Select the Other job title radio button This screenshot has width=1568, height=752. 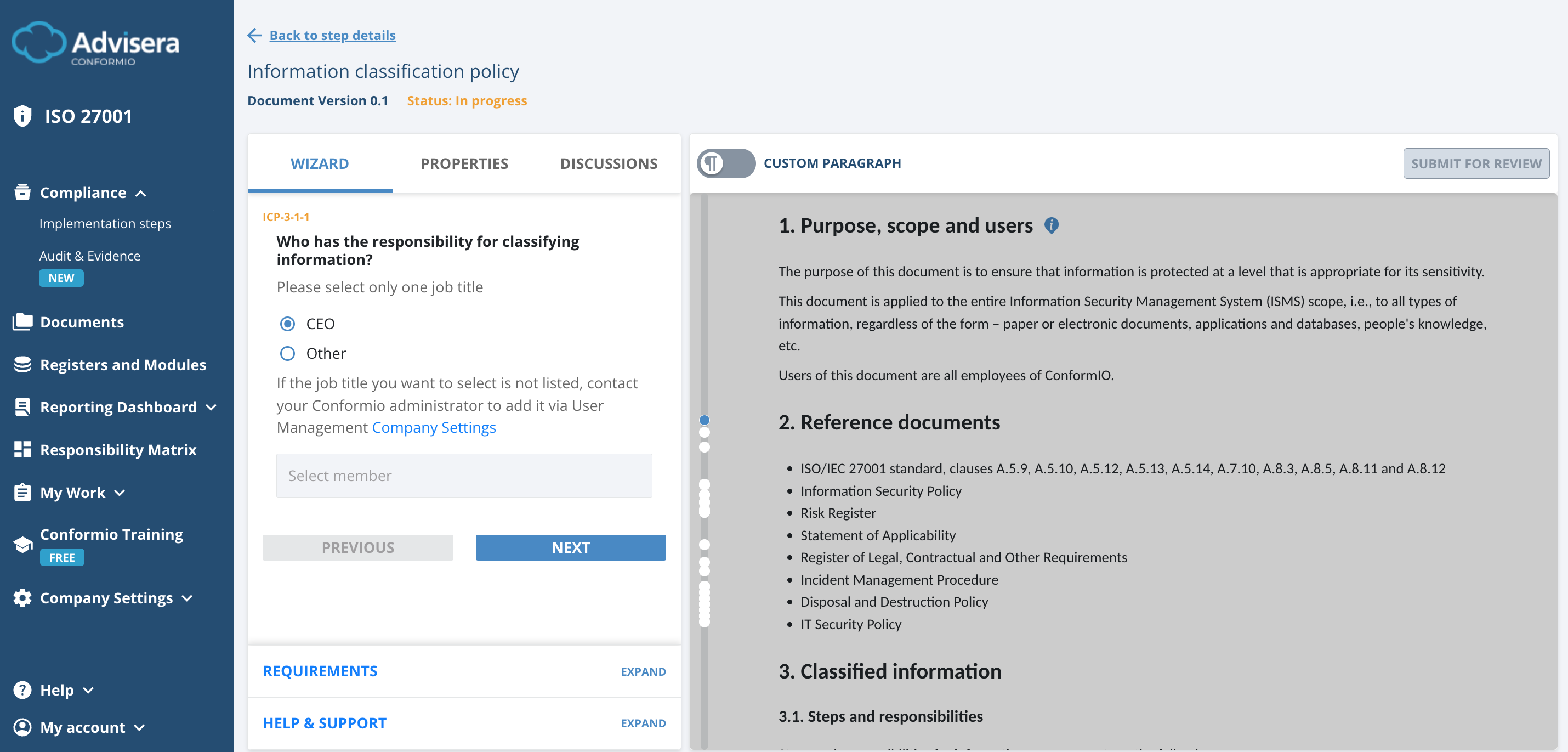coord(287,353)
